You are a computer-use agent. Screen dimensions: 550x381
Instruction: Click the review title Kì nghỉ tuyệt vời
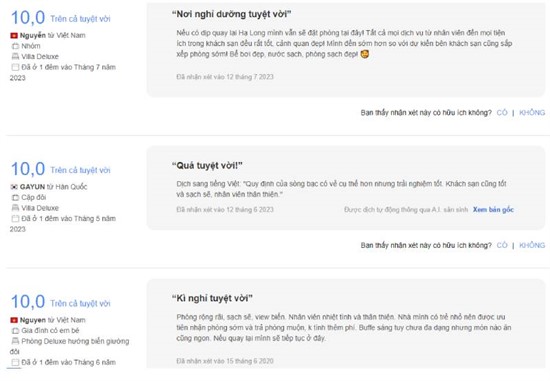212,298
